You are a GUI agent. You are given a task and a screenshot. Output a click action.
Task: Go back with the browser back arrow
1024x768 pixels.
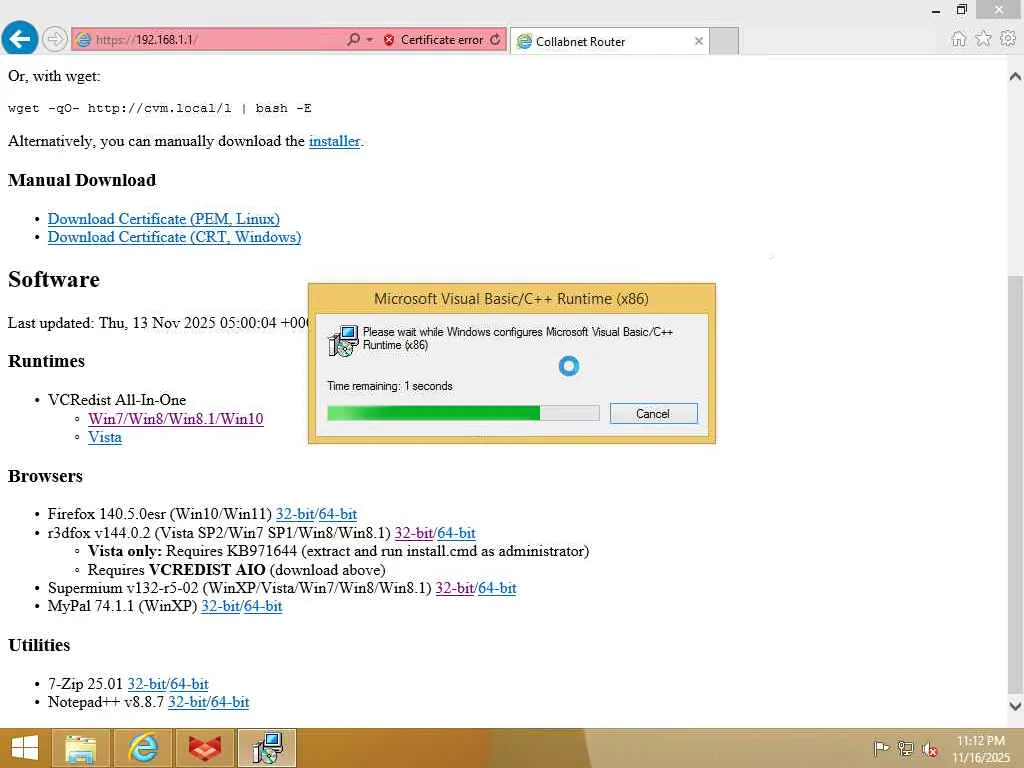[20, 39]
